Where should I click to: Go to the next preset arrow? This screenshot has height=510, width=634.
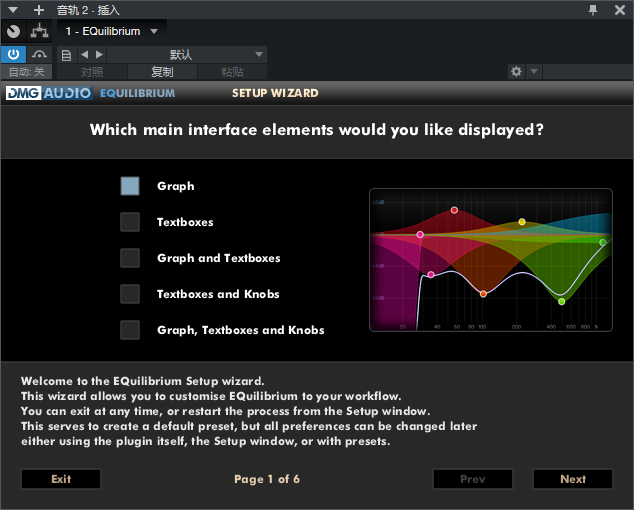99,54
